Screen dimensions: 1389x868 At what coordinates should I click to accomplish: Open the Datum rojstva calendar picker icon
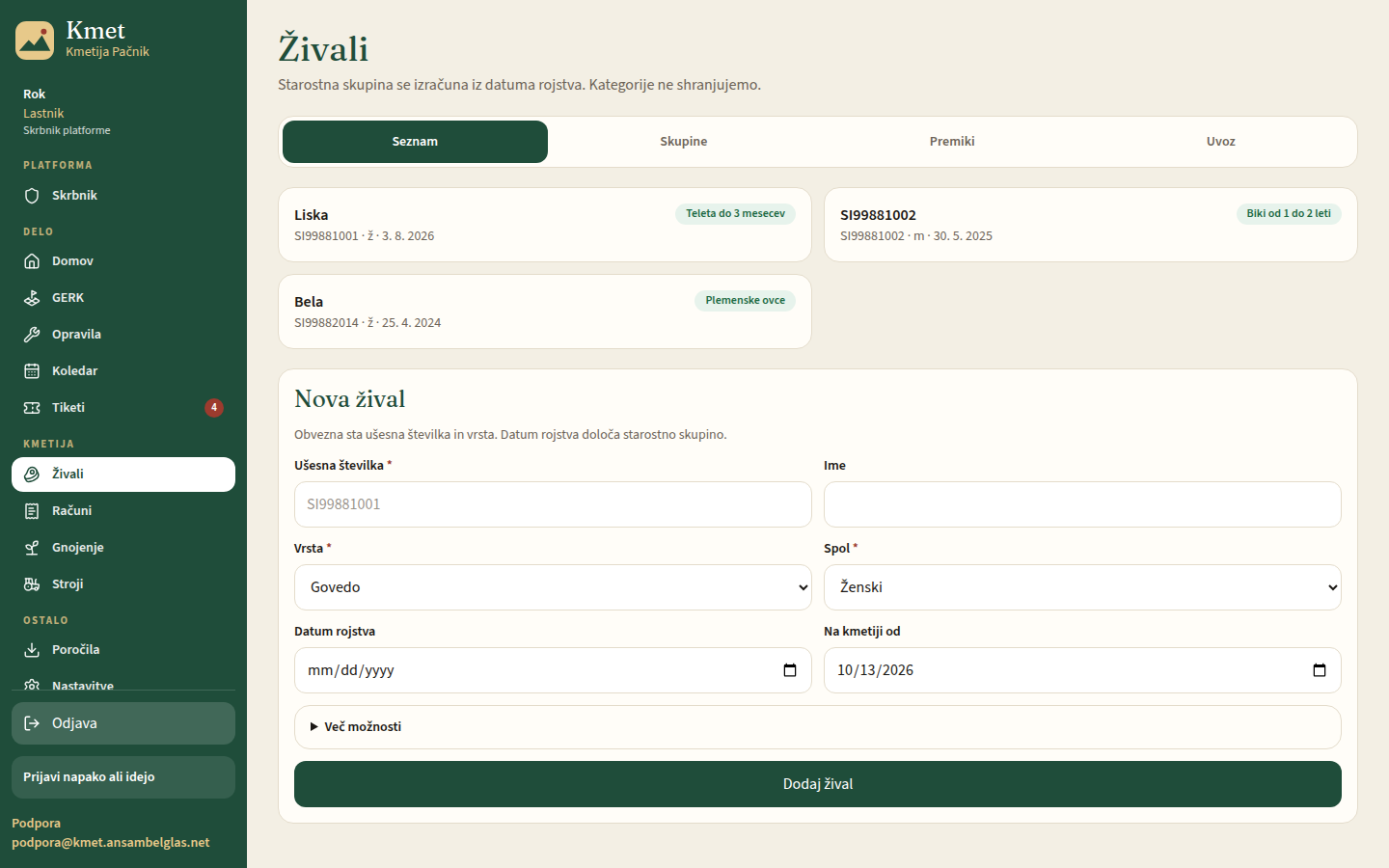(x=790, y=670)
